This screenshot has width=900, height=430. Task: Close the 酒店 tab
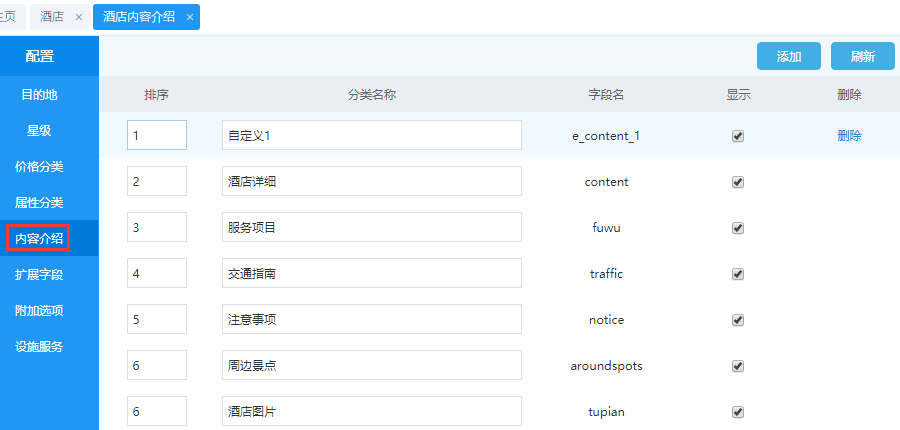(x=79, y=17)
